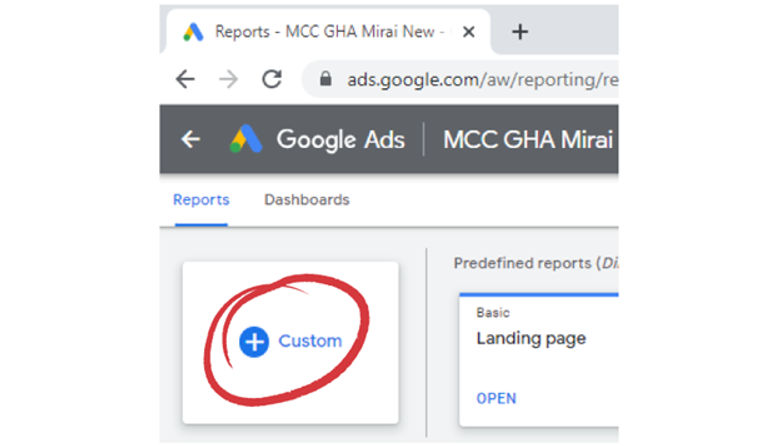Click the Custom report label

(310, 341)
